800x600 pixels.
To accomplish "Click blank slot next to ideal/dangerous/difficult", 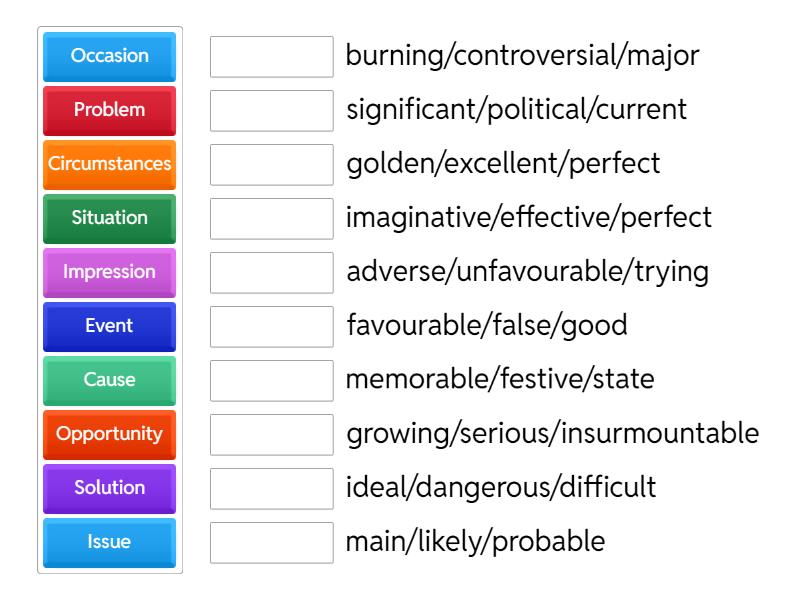I will [x=272, y=489].
